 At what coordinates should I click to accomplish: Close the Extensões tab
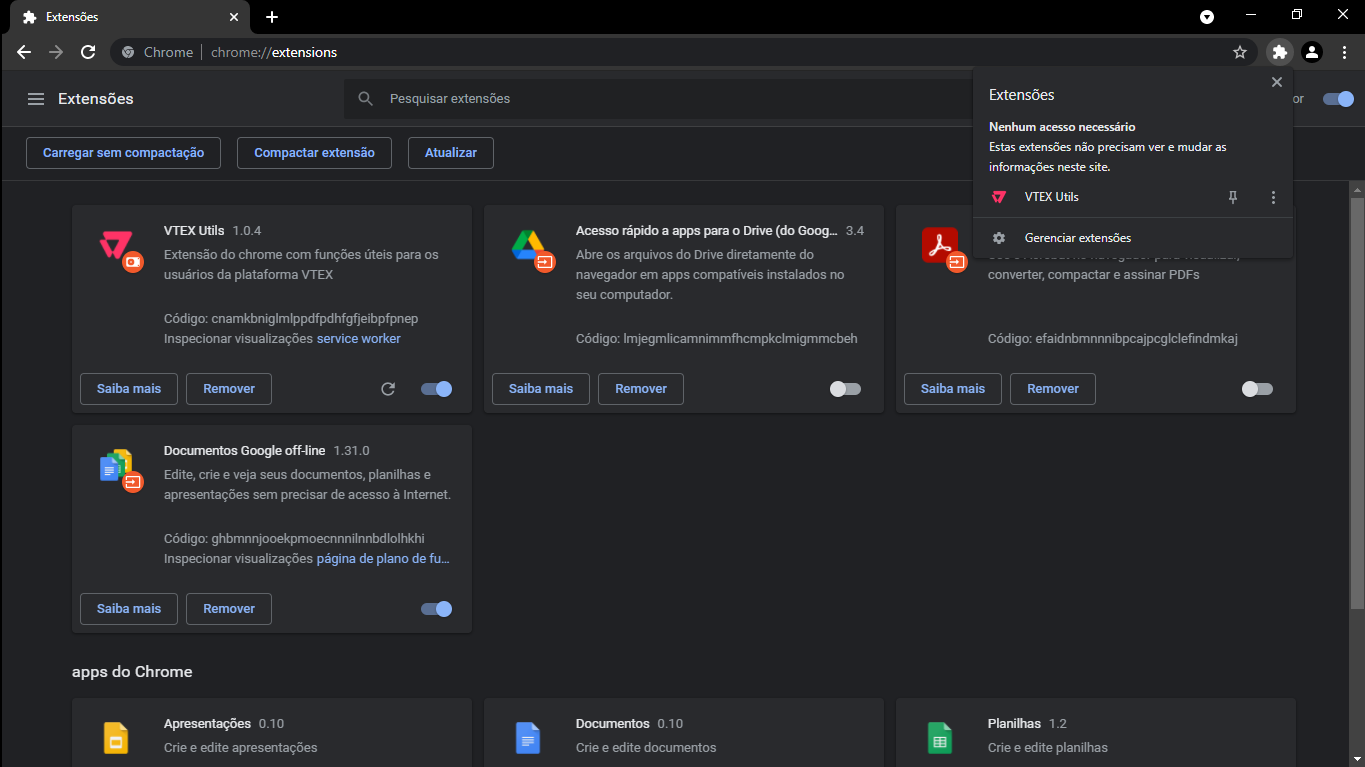click(234, 17)
